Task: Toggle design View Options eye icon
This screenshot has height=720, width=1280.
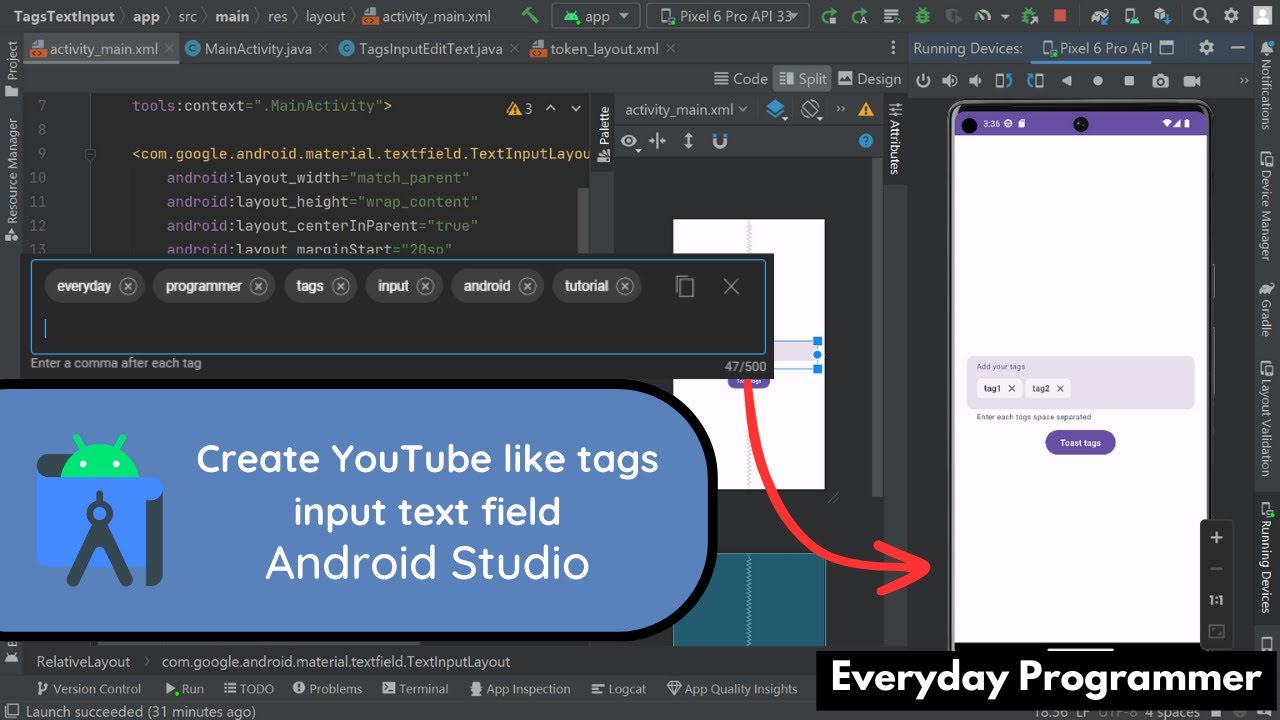Action: click(631, 142)
